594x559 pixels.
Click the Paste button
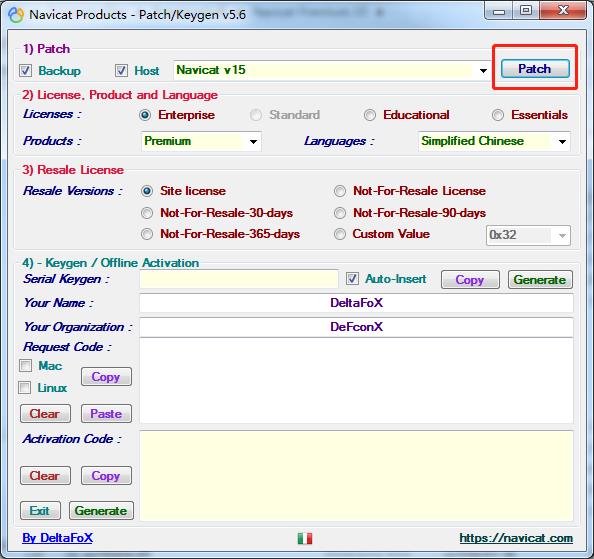coord(106,414)
